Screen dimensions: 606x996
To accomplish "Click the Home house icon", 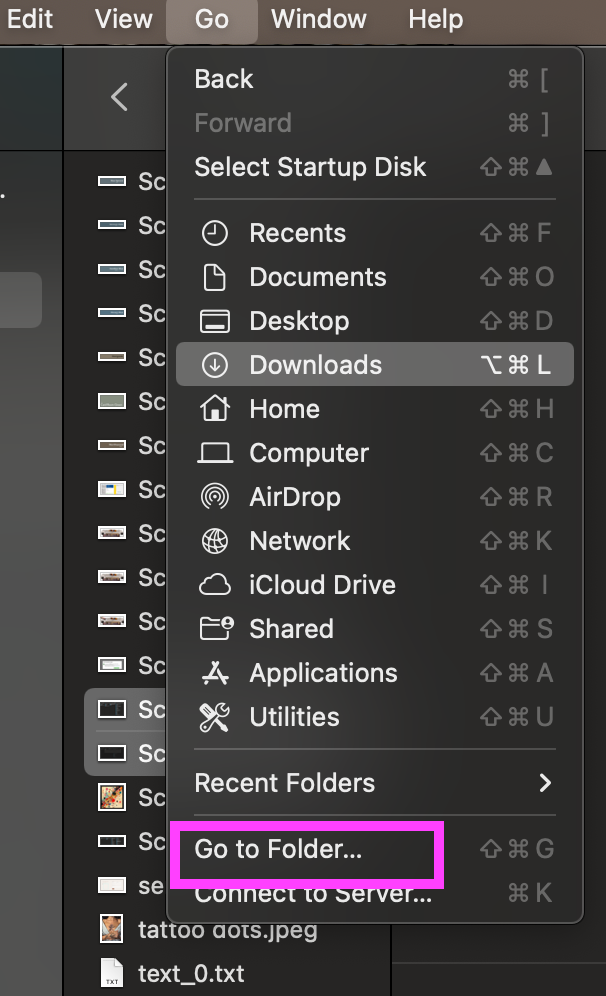I will click(x=215, y=409).
